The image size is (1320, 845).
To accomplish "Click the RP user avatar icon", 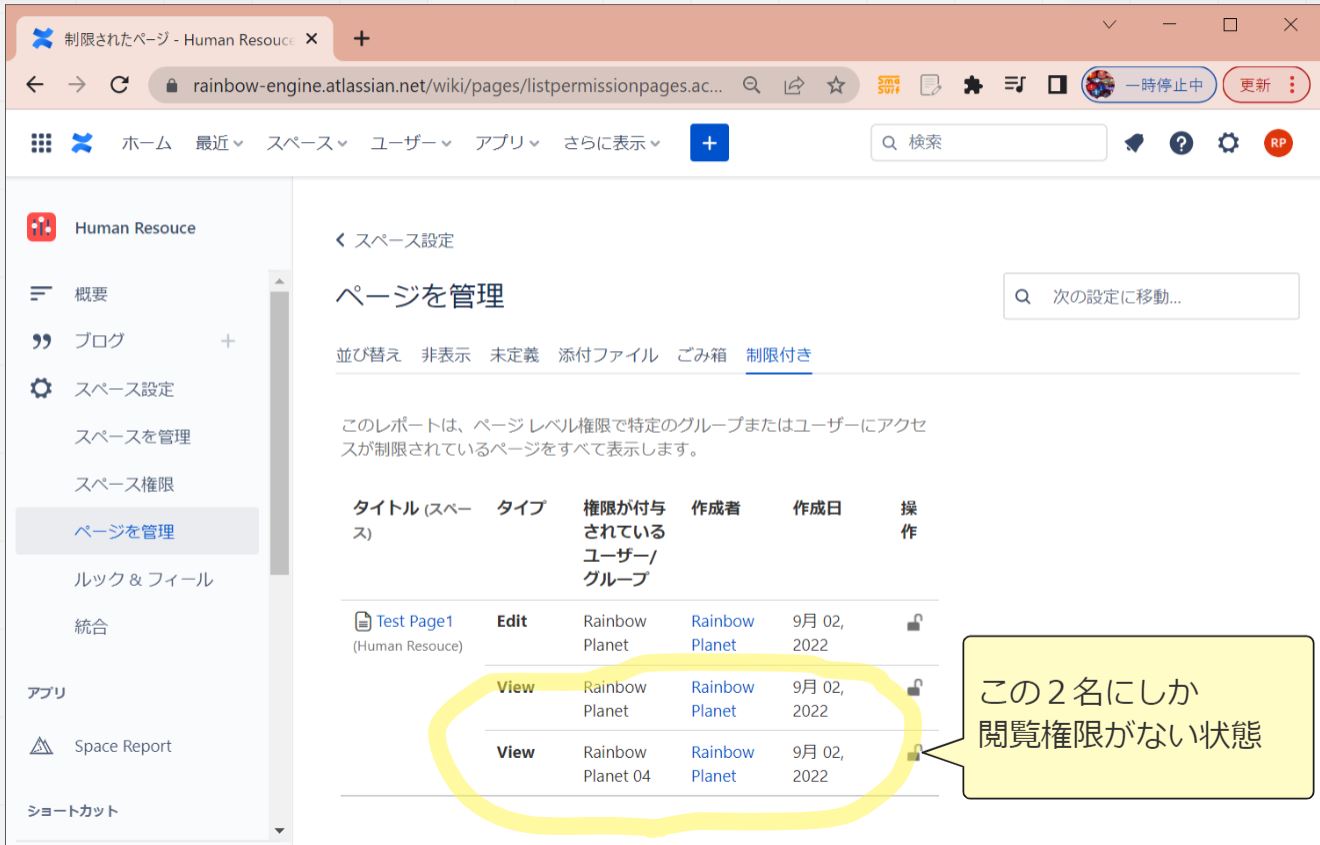I will click(1277, 143).
